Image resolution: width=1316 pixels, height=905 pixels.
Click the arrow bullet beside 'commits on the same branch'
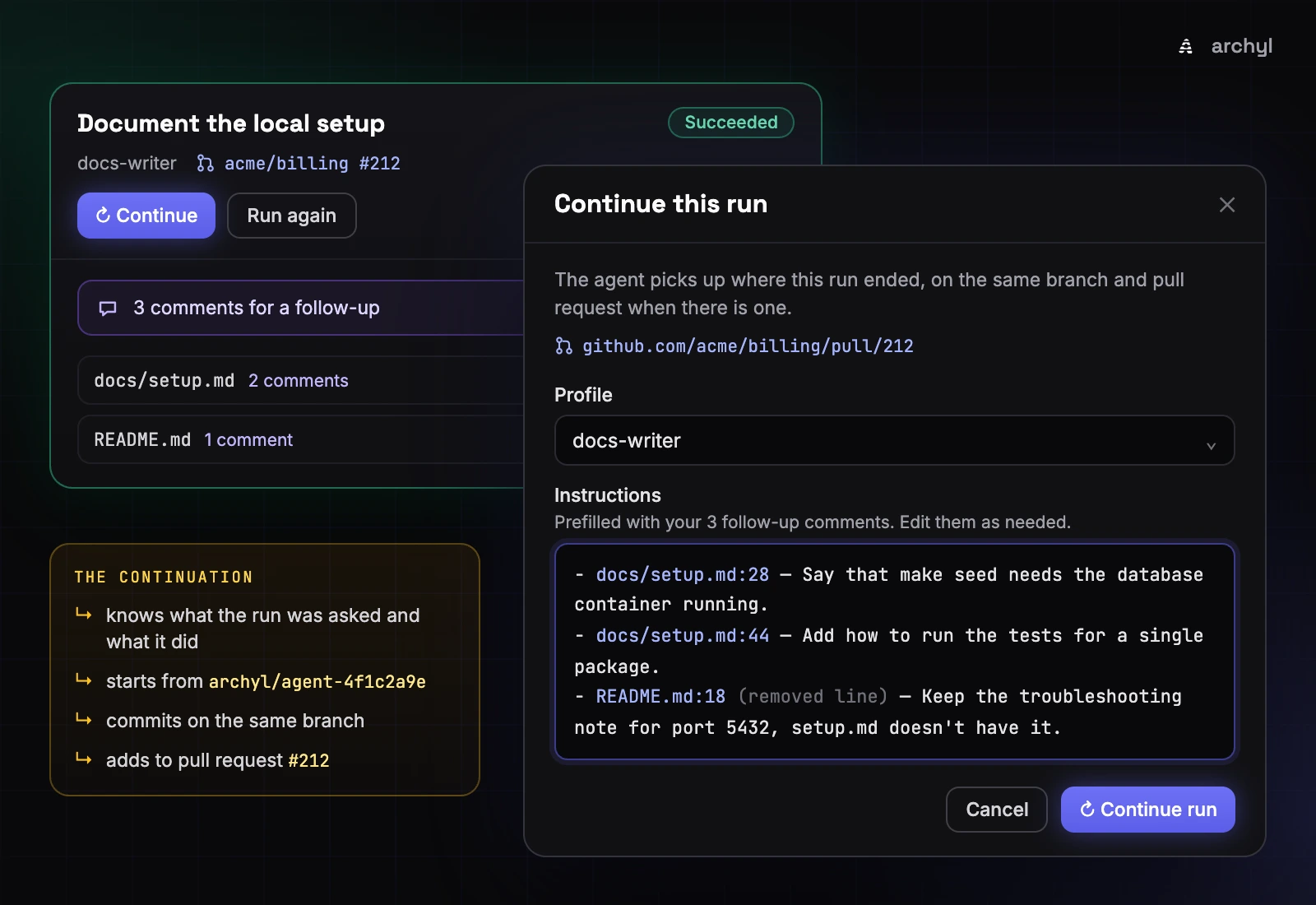pyautogui.click(x=84, y=719)
